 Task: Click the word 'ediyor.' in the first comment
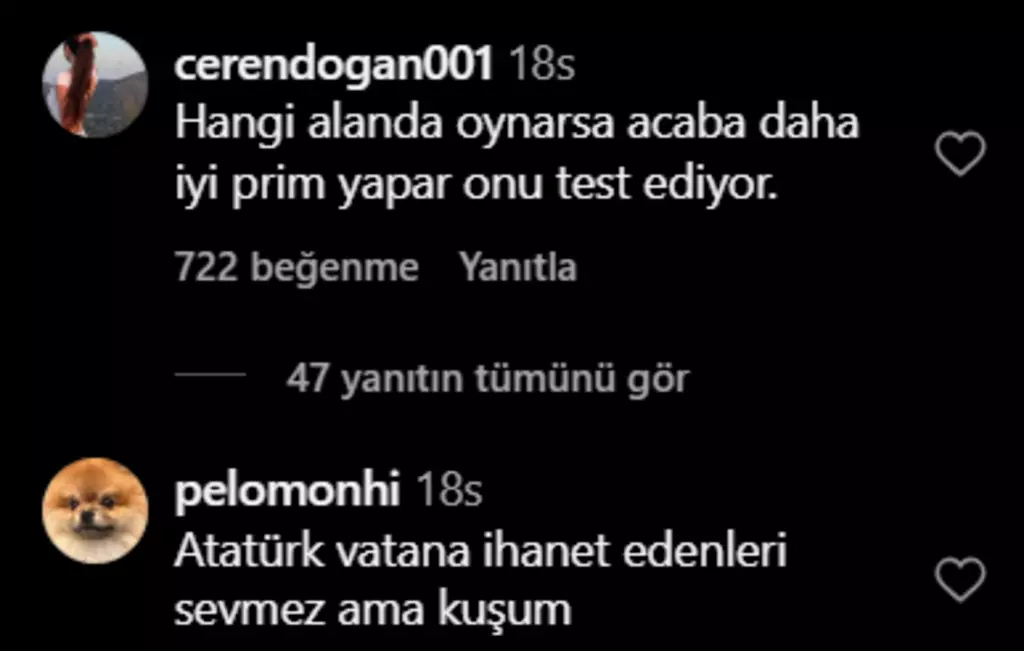[x=711, y=185]
